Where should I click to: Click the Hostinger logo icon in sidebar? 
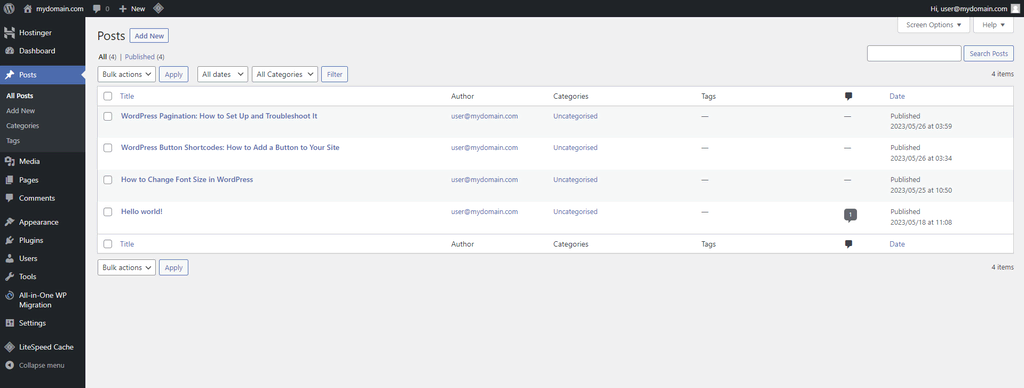pyautogui.click(x=9, y=33)
